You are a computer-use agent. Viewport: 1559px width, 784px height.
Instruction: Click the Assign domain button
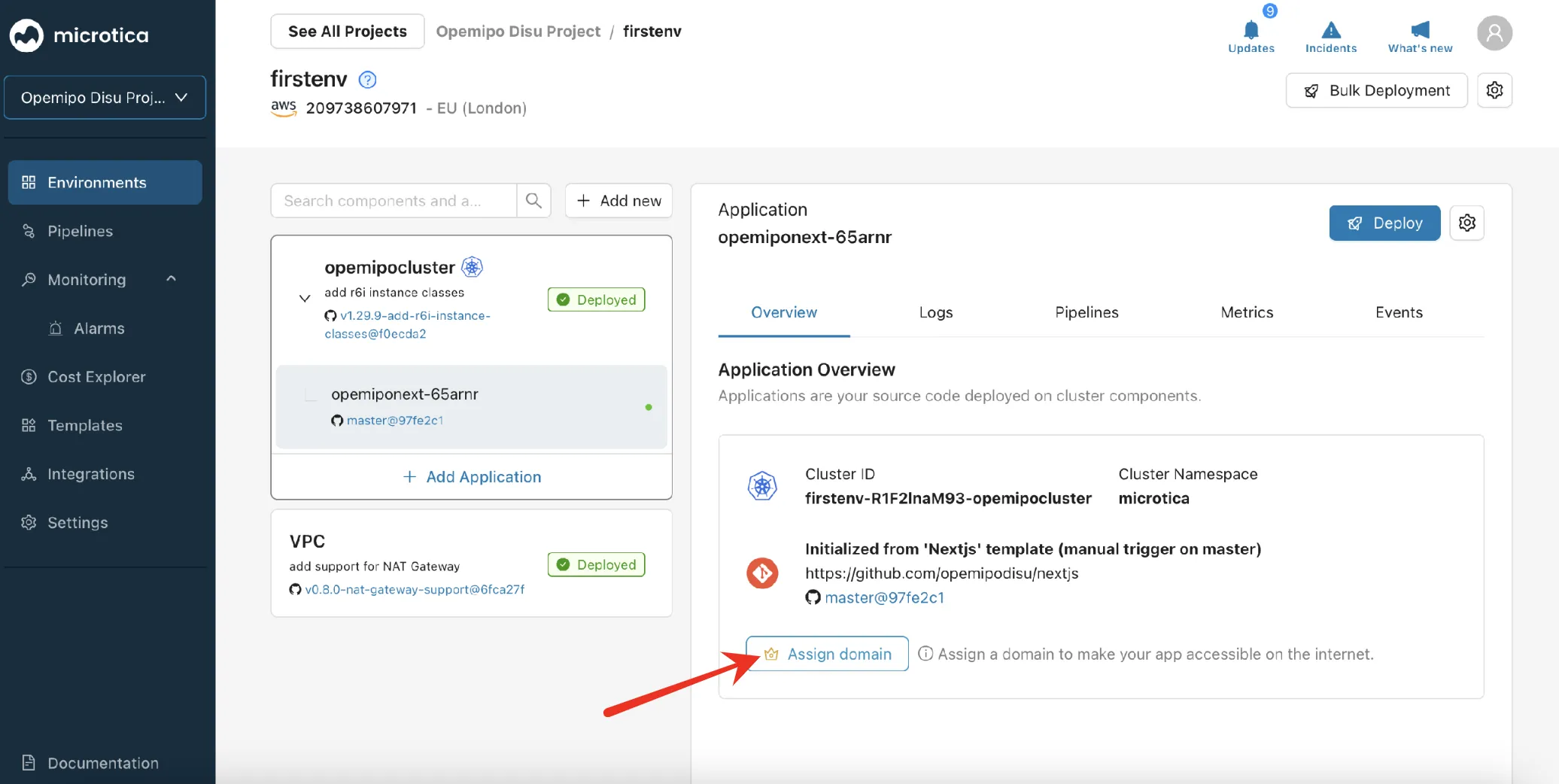827,654
